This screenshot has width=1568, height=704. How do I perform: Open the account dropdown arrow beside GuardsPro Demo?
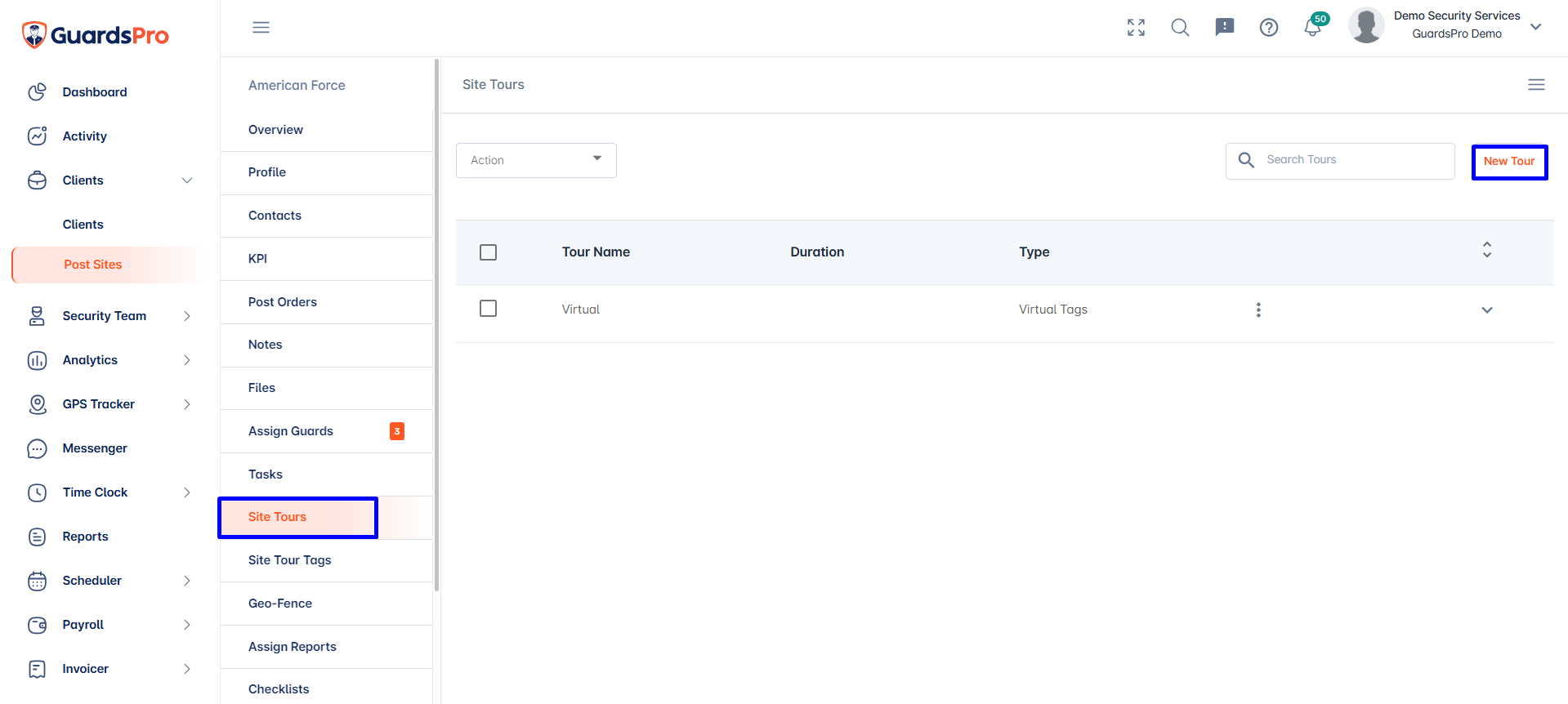point(1536,26)
